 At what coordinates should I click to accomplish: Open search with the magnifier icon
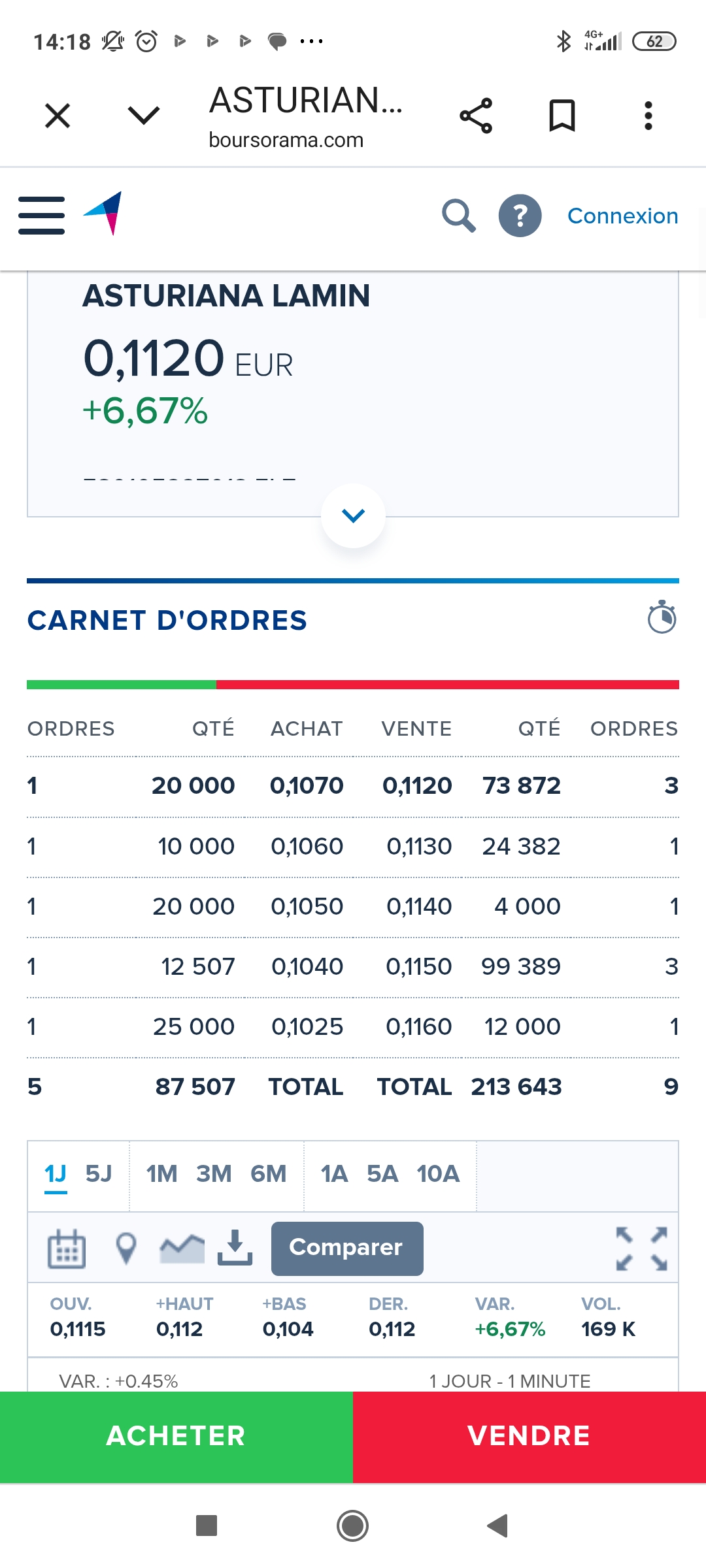pyautogui.click(x=458, y=216)
